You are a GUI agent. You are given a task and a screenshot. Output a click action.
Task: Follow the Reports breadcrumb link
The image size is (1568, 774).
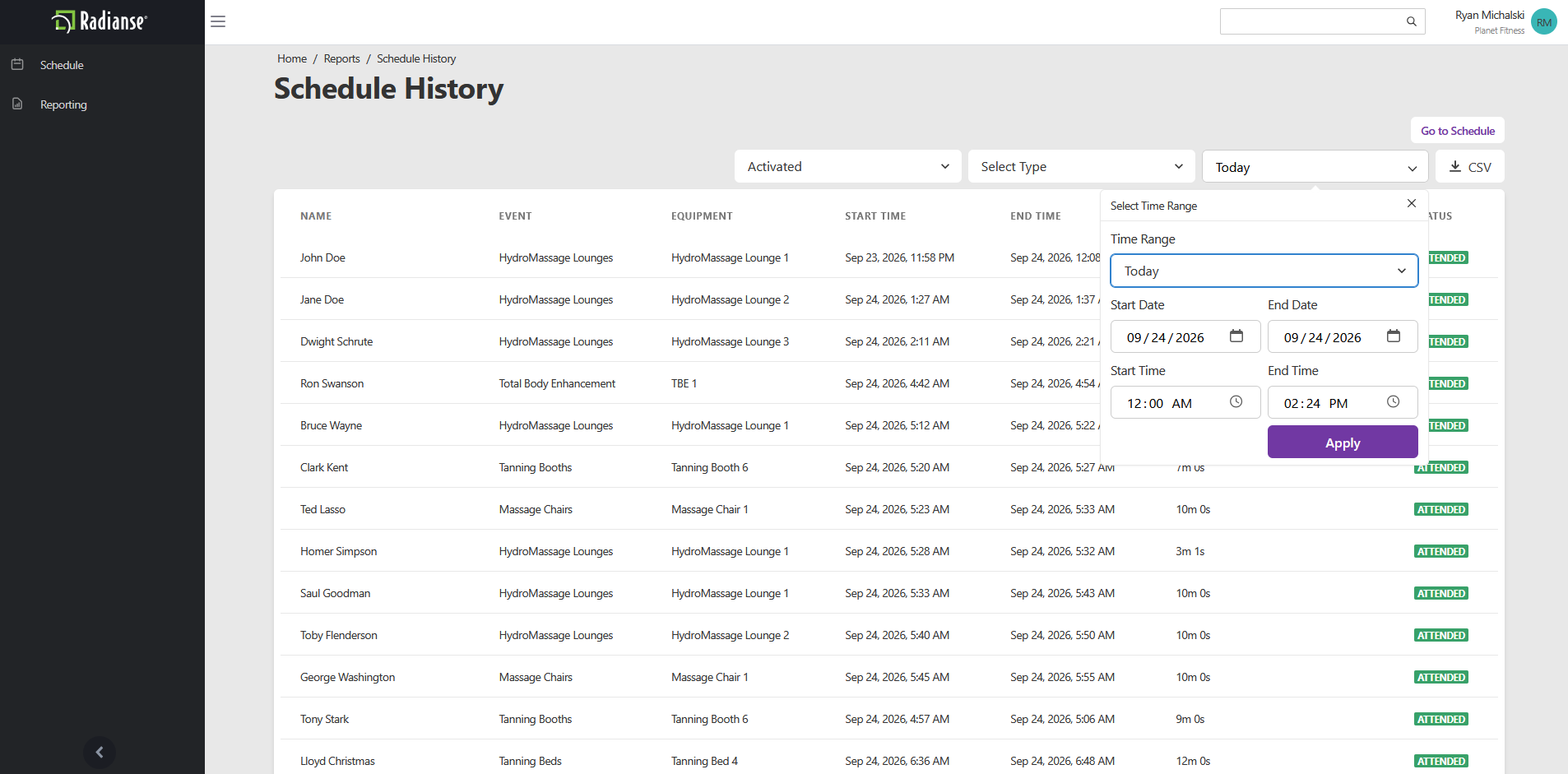tap(341, 58)
